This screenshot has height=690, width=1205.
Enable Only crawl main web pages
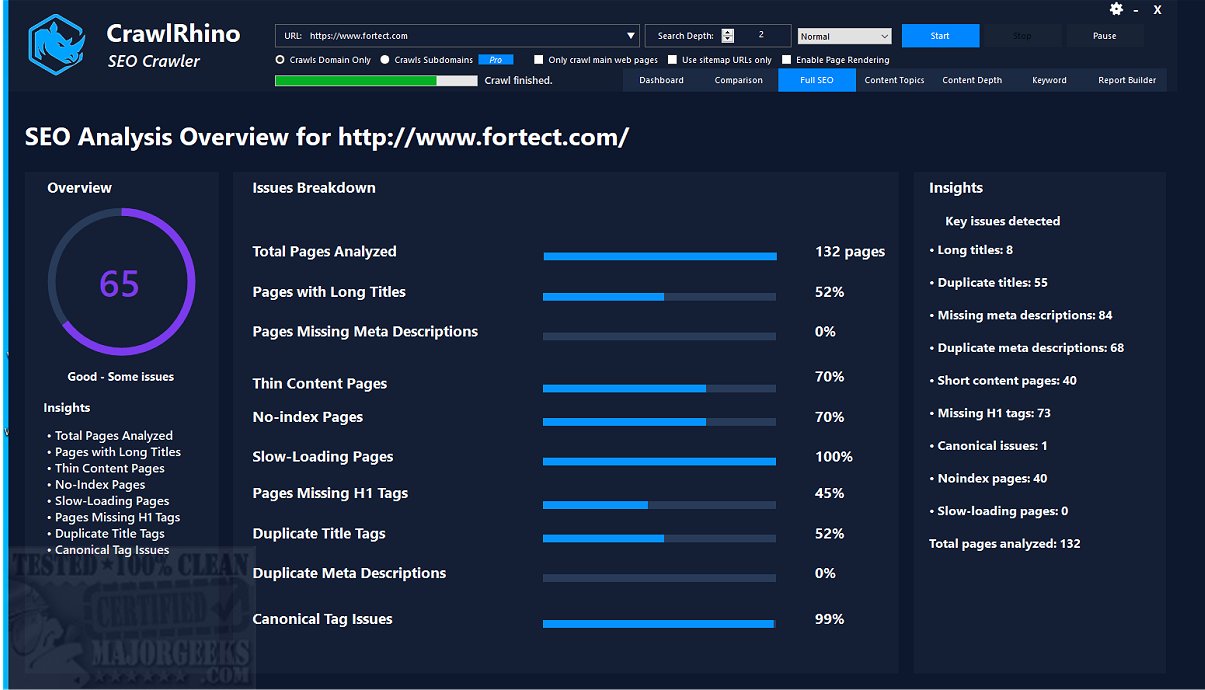pyautogui.click(x=539, y=60)
